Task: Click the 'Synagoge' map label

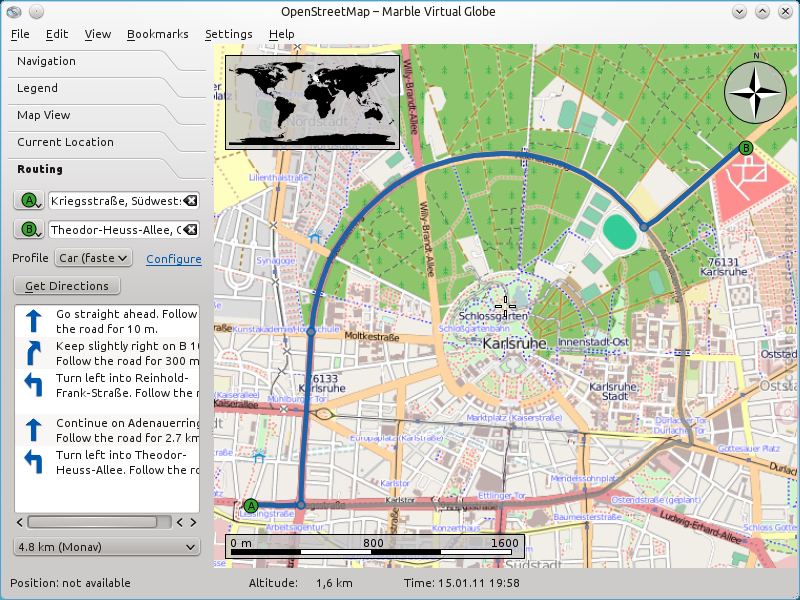Action: click(276, 261)
